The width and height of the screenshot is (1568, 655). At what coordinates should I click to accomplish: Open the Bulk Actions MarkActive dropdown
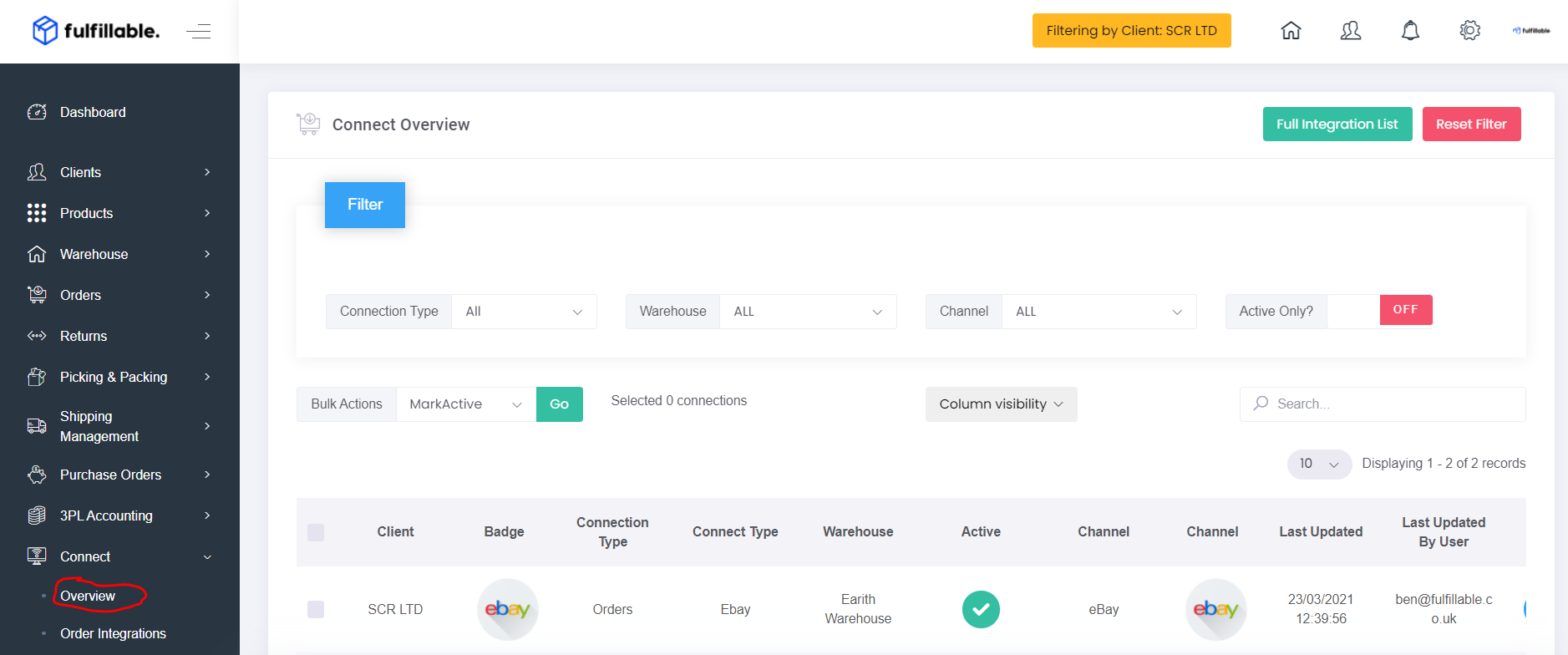point(466,404)
